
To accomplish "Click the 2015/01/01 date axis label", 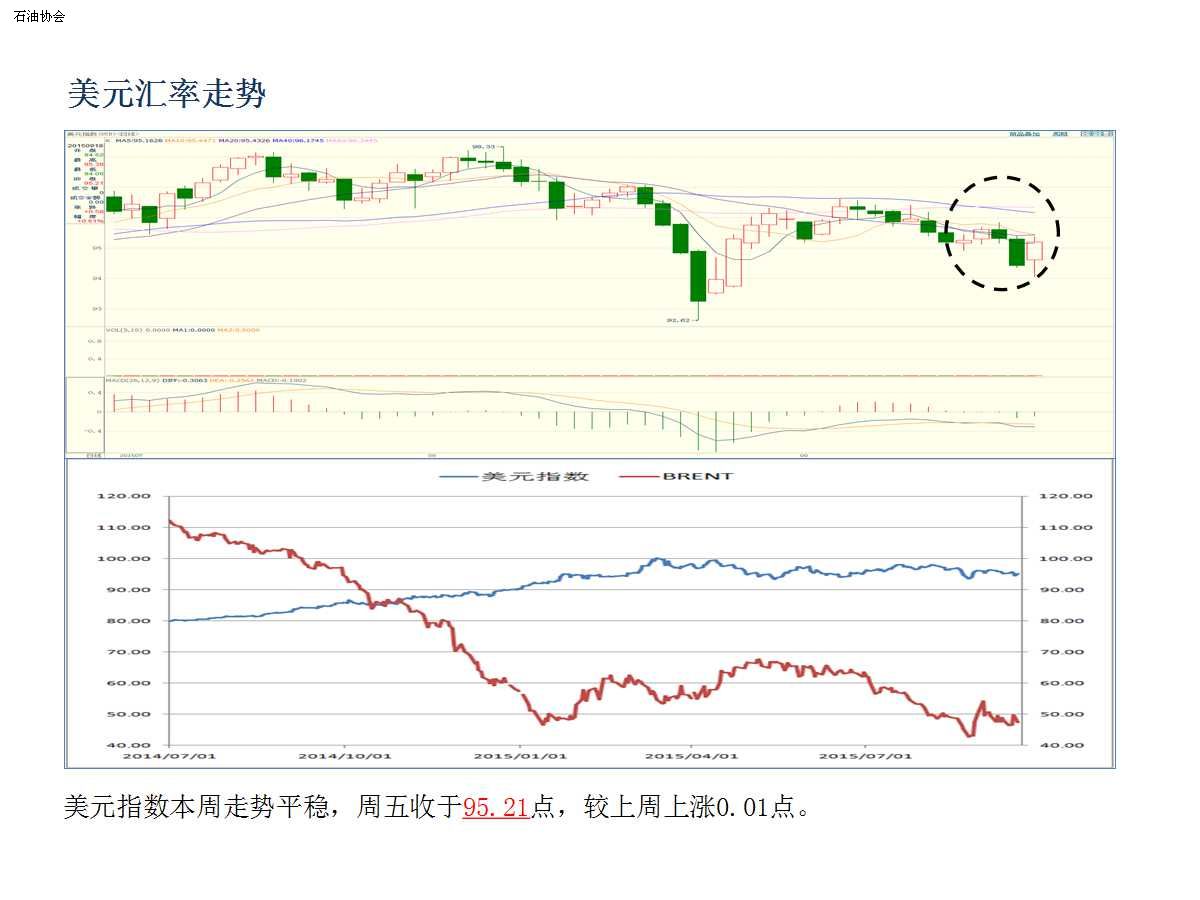I will click(519, 756).
